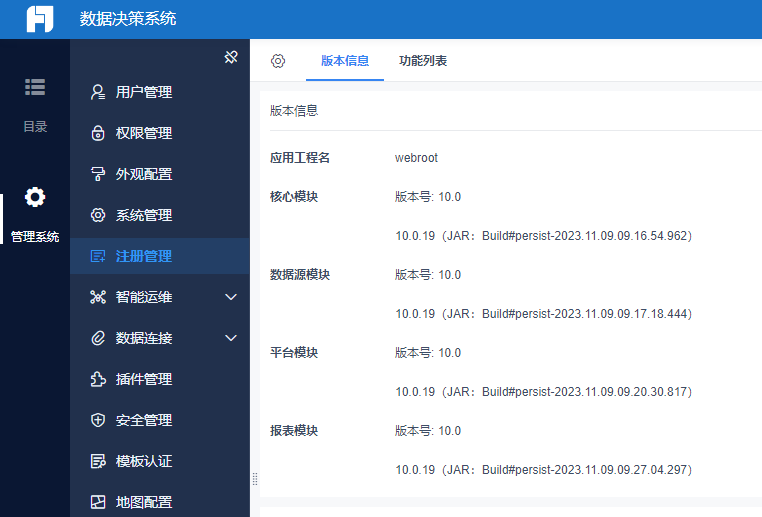Viewport: 762px width, 517px height.
Task: Click the 报表模块 label
Action: click(294, 431)
